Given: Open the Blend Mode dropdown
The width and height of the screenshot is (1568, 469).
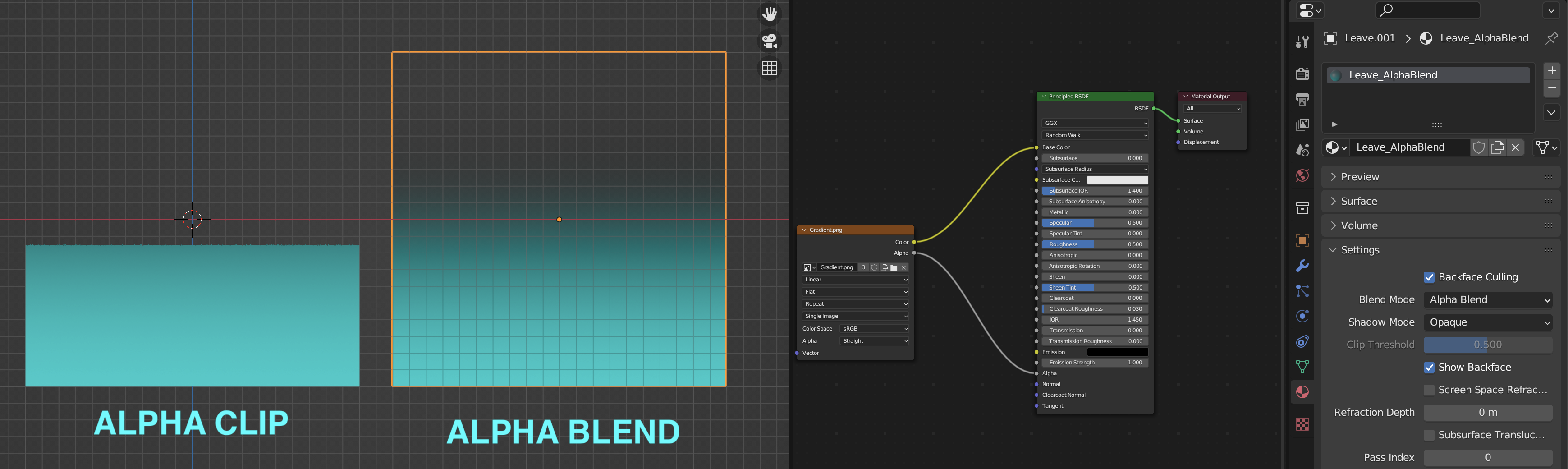Looking at the screenshot, I should (x=1488, y=300).
